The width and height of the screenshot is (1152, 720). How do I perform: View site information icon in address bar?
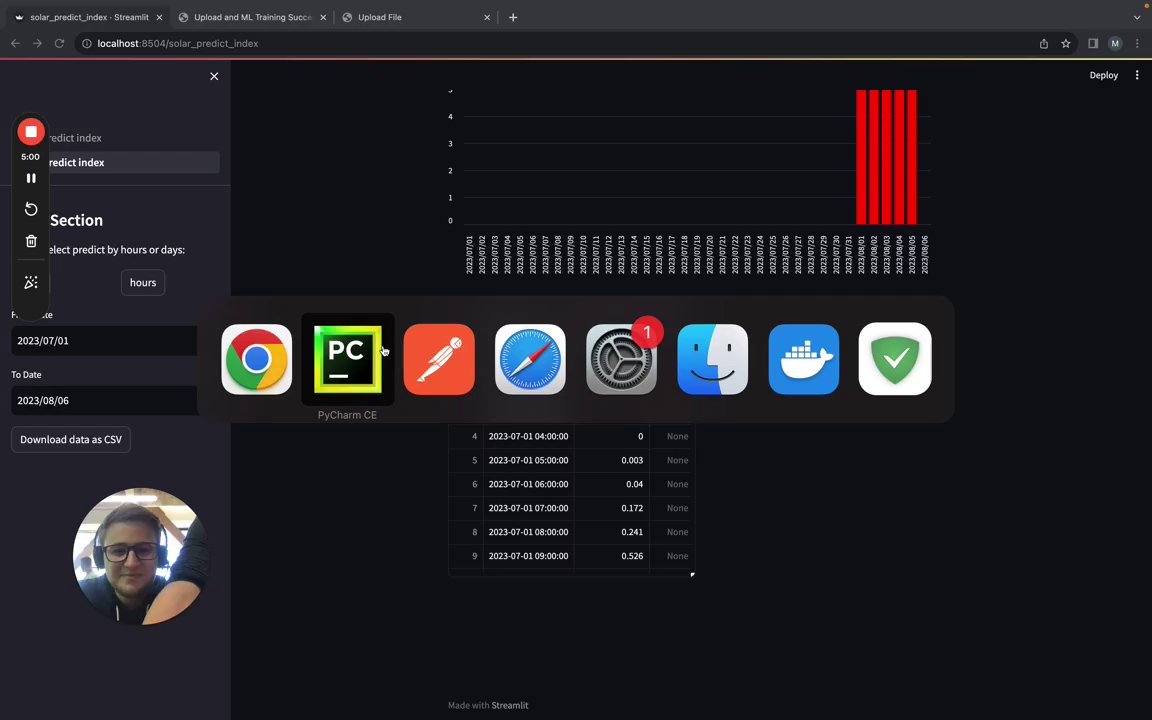pyautogui.click(x=86, y=43)
